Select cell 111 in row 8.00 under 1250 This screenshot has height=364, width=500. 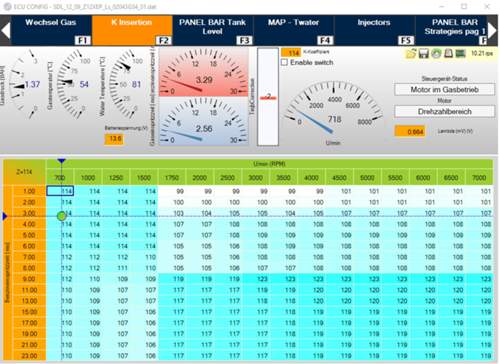tap(116, 268)
